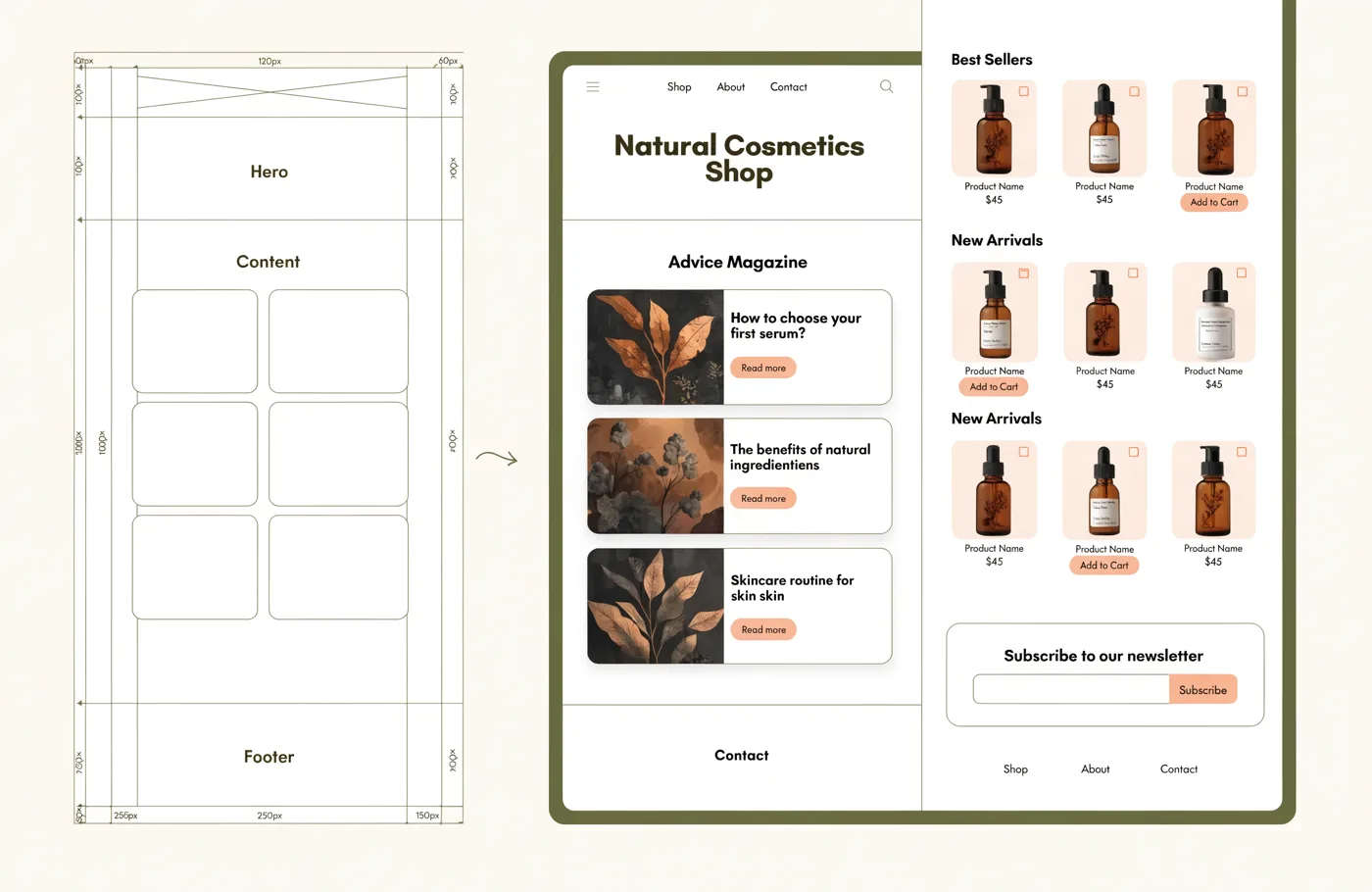This screenshot has height=892, width=1372.
Task: Tick the checkbox on the first Best Sellers product
Action: (x=1024, y=91)
